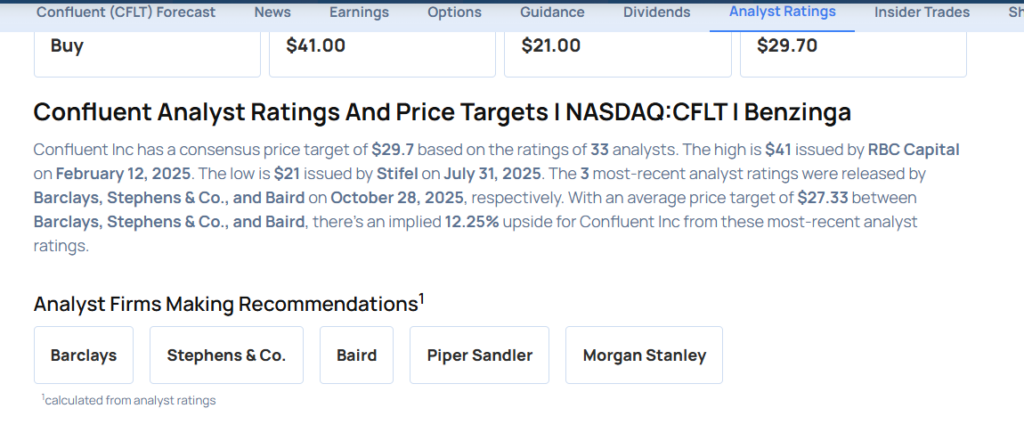Switch to the News tab
1024x441 pixels.
[x=273, y=13]
